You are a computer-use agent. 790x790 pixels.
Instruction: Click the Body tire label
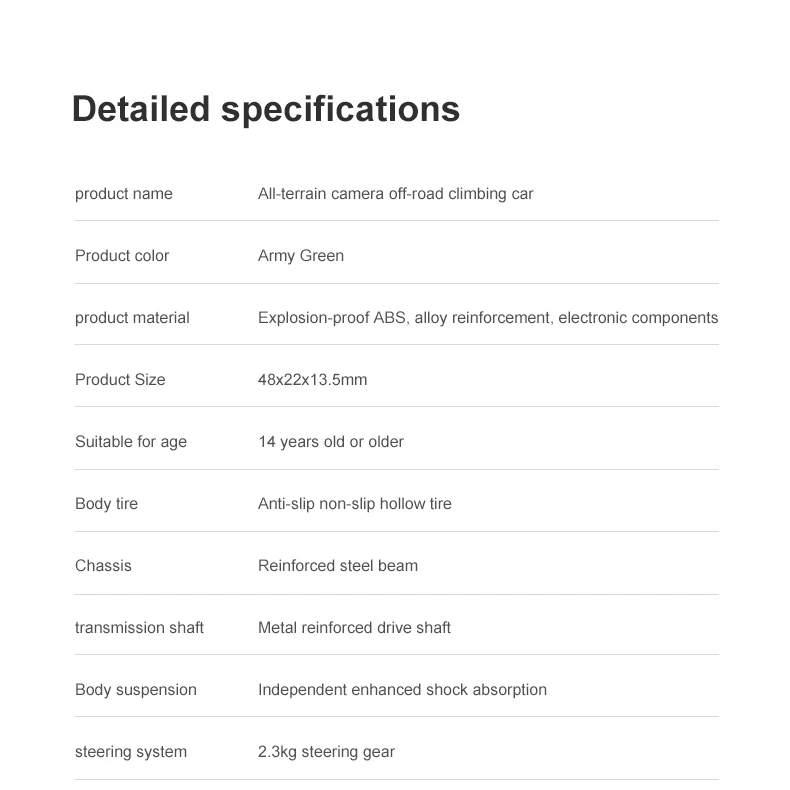coord(106,504)
